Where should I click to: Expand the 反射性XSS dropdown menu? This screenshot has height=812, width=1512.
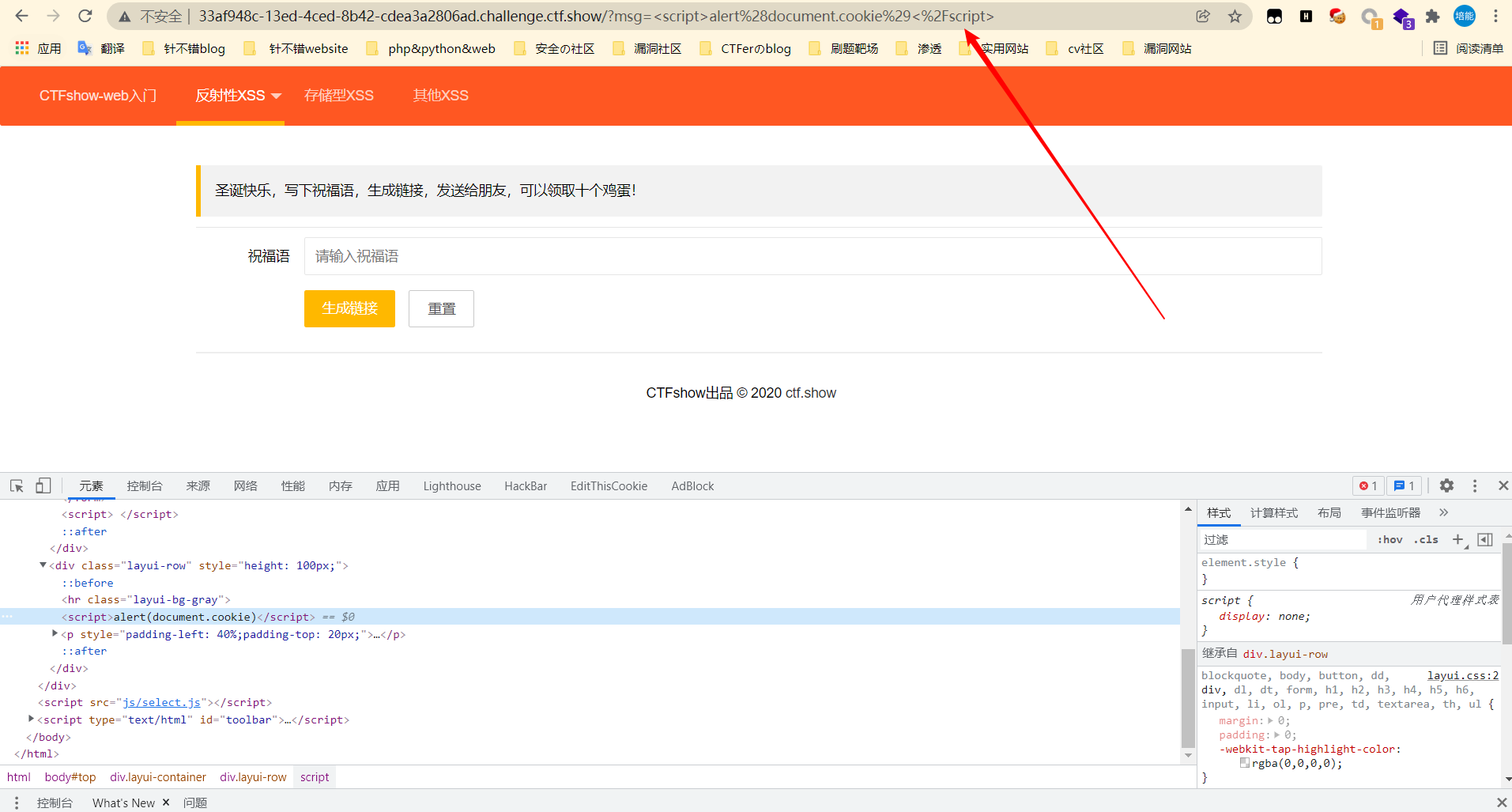tap(238, 96)
